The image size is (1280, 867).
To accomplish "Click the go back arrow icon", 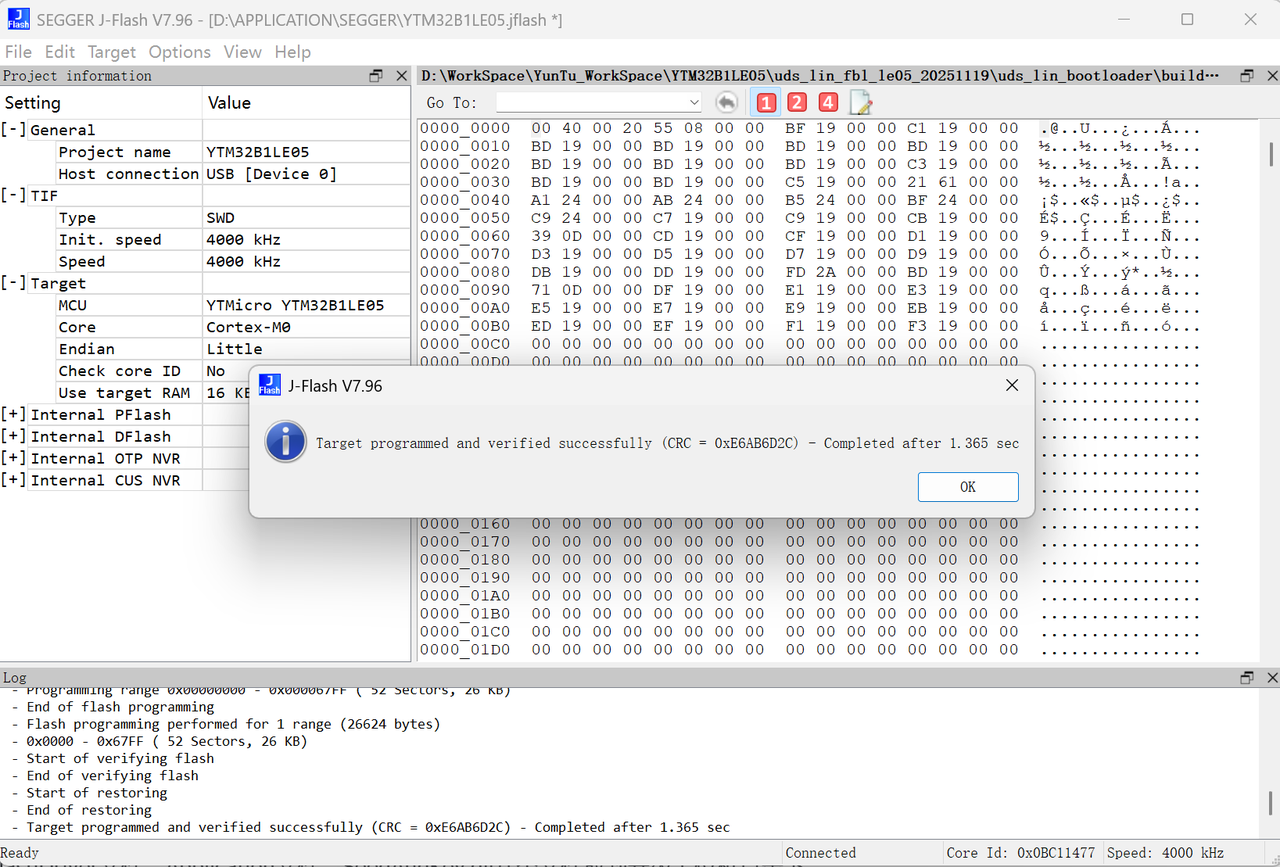I will [727, 102].
